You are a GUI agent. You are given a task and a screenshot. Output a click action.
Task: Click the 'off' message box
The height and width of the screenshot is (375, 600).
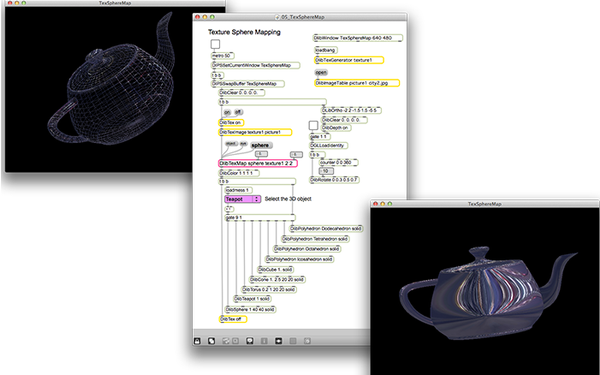(238, 112)
